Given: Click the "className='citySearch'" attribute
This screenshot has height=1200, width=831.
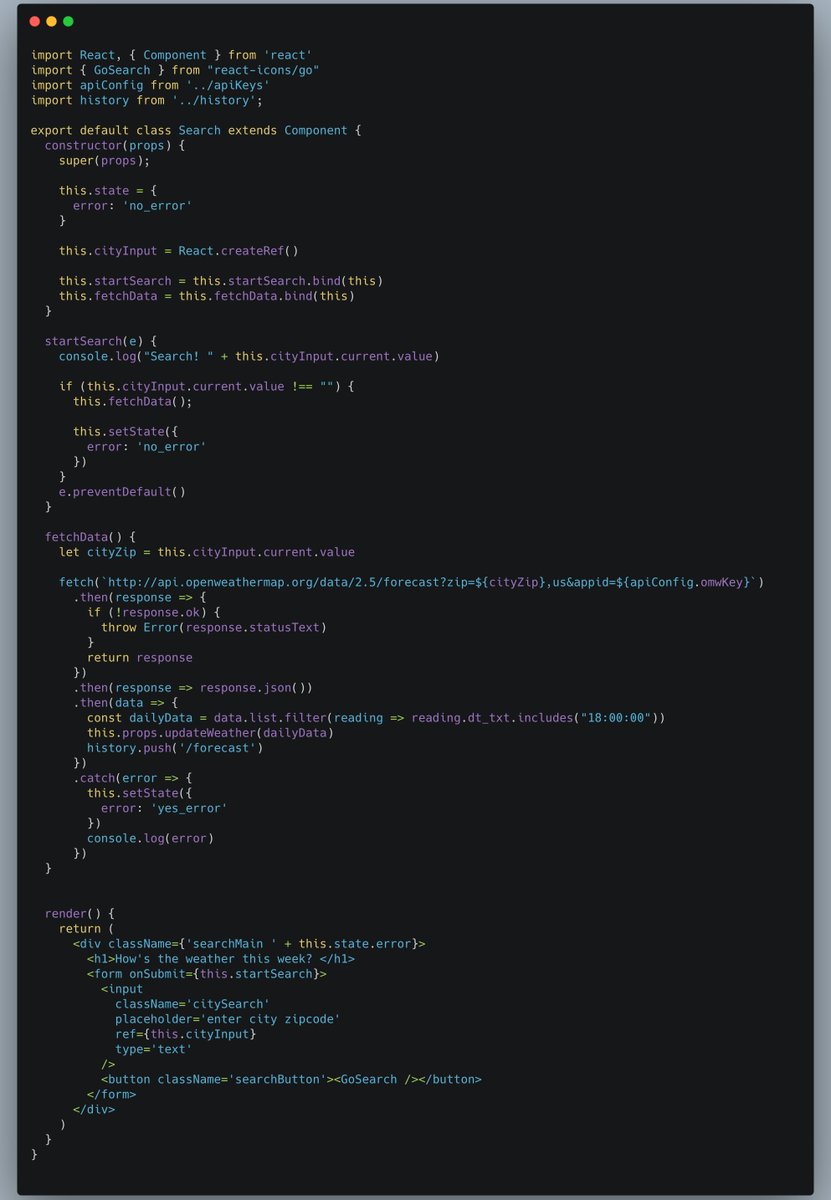Looking at the screenshot, I should point(192,1004).
